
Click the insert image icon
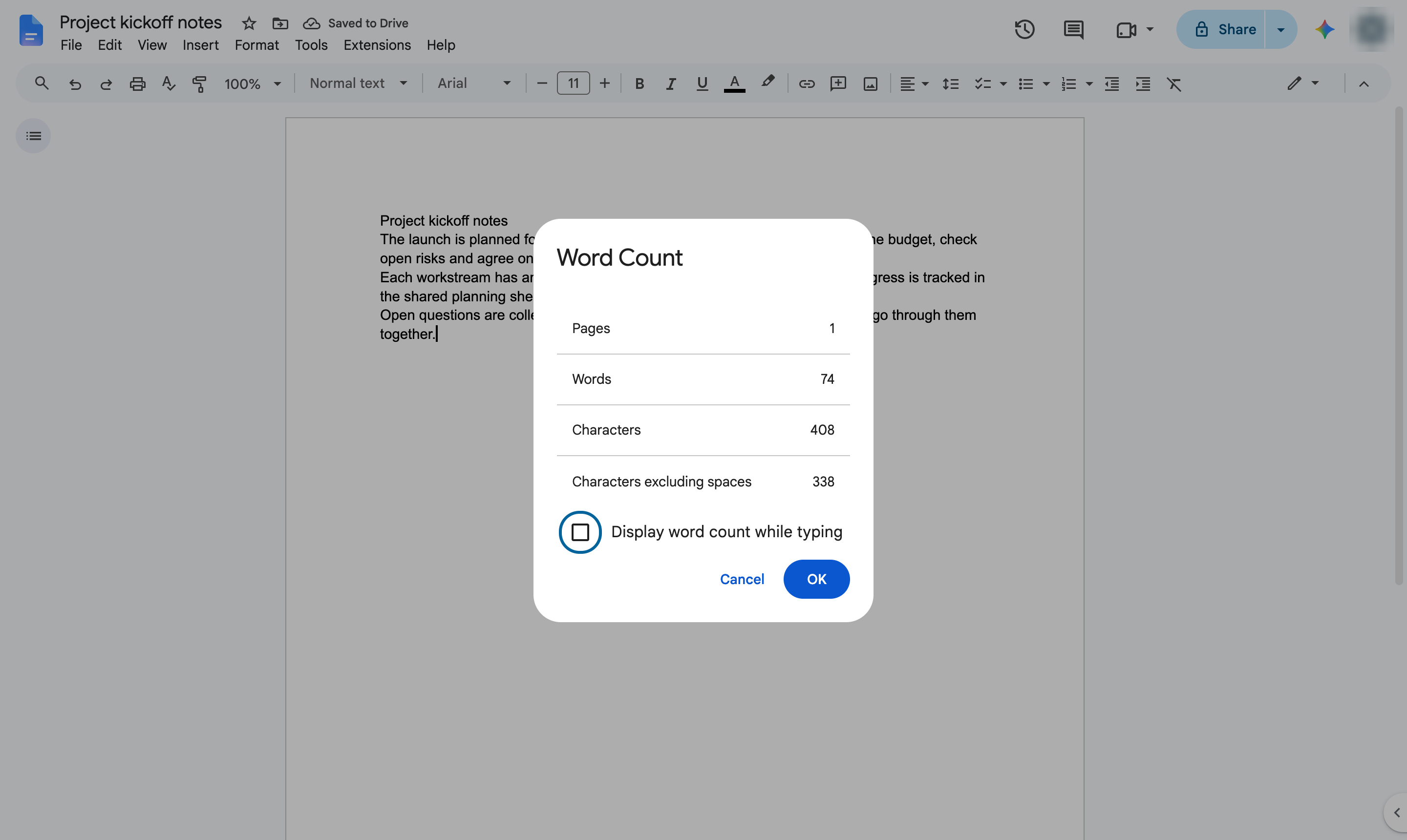pyautogui.click(x=870, y=84)
